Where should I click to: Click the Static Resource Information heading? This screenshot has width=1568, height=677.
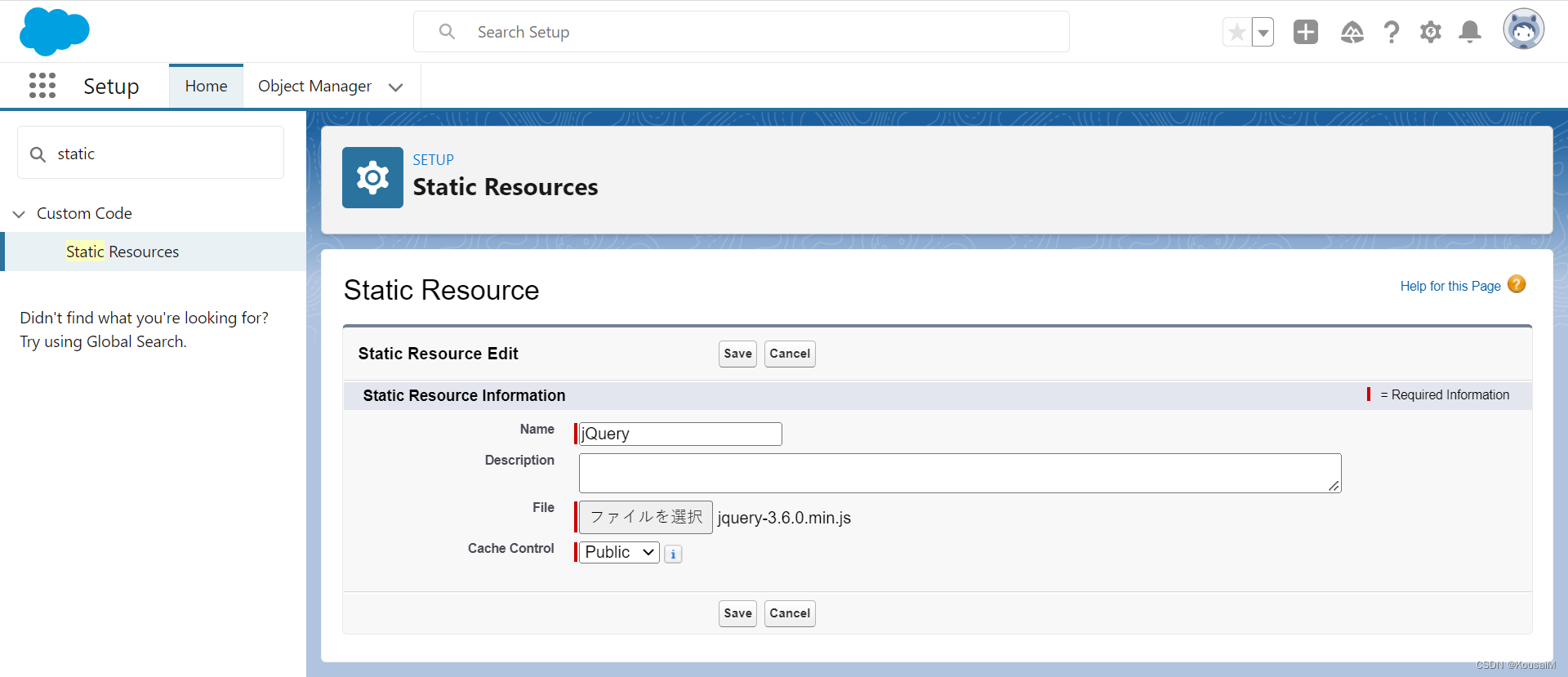click(x=464, y=395)
